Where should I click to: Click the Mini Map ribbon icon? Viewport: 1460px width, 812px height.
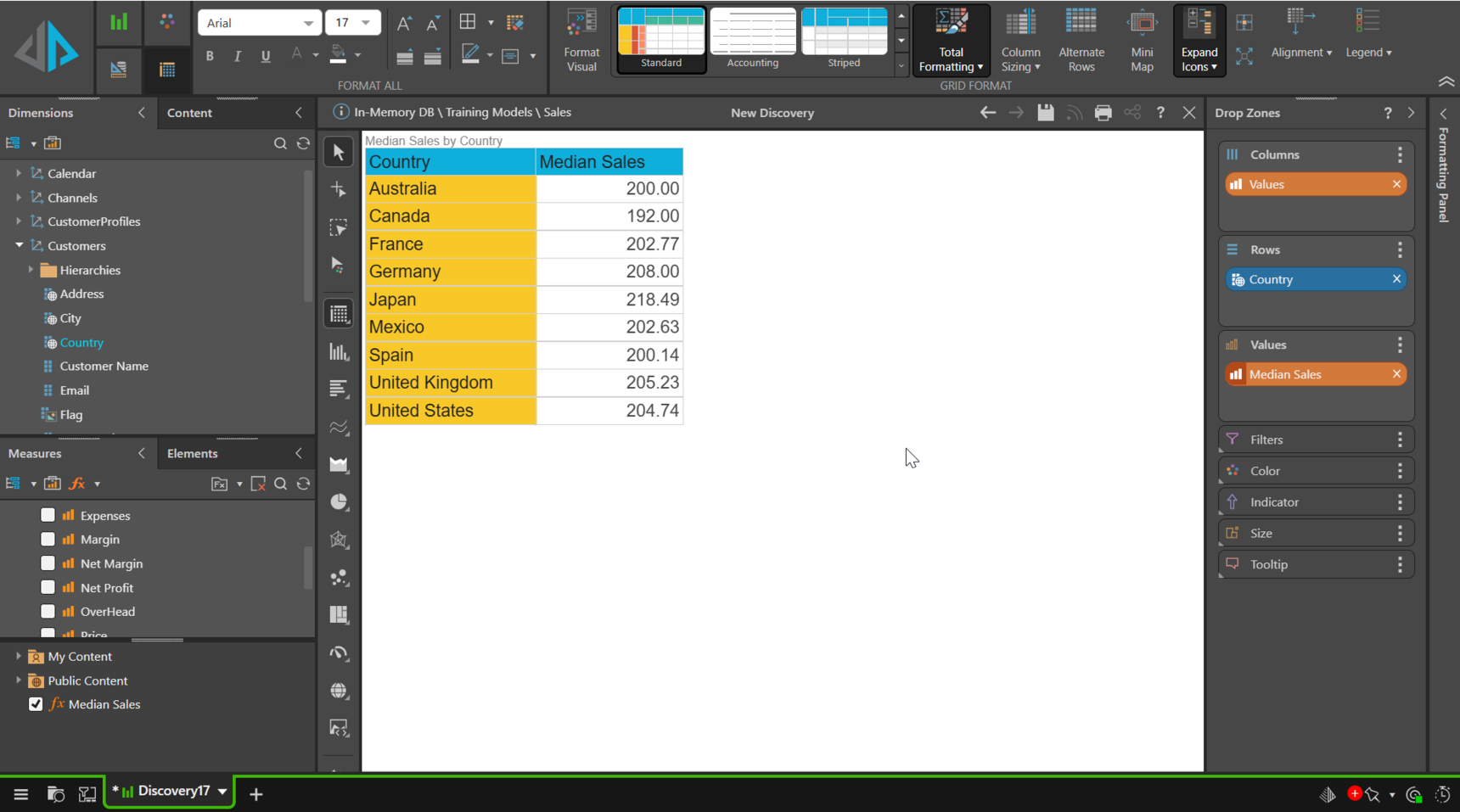point(1142,40)
